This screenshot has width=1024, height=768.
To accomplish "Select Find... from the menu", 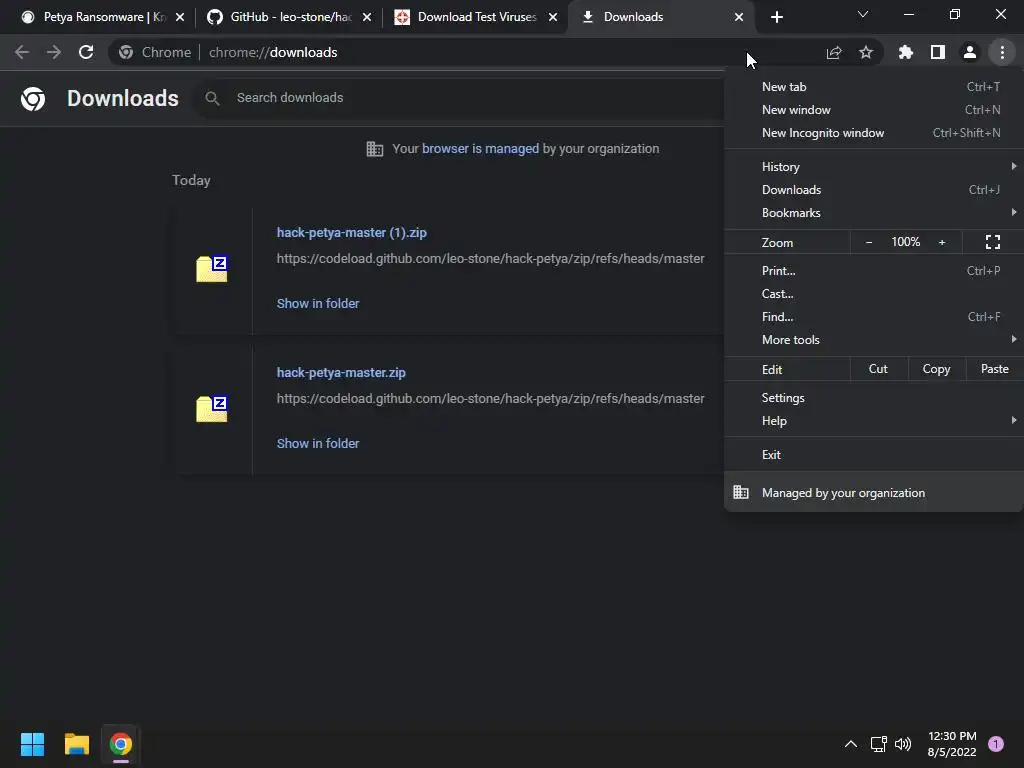I will pos(874,317).
